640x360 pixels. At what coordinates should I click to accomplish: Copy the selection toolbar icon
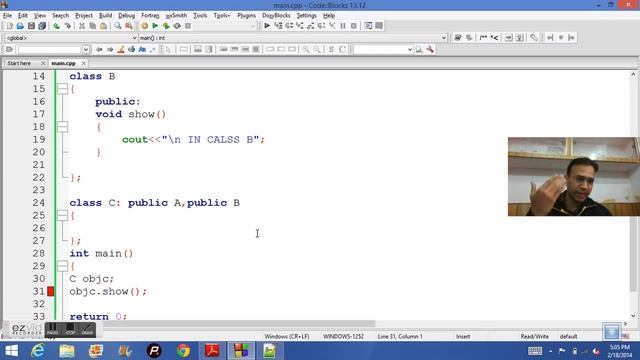tap(93, 26)
